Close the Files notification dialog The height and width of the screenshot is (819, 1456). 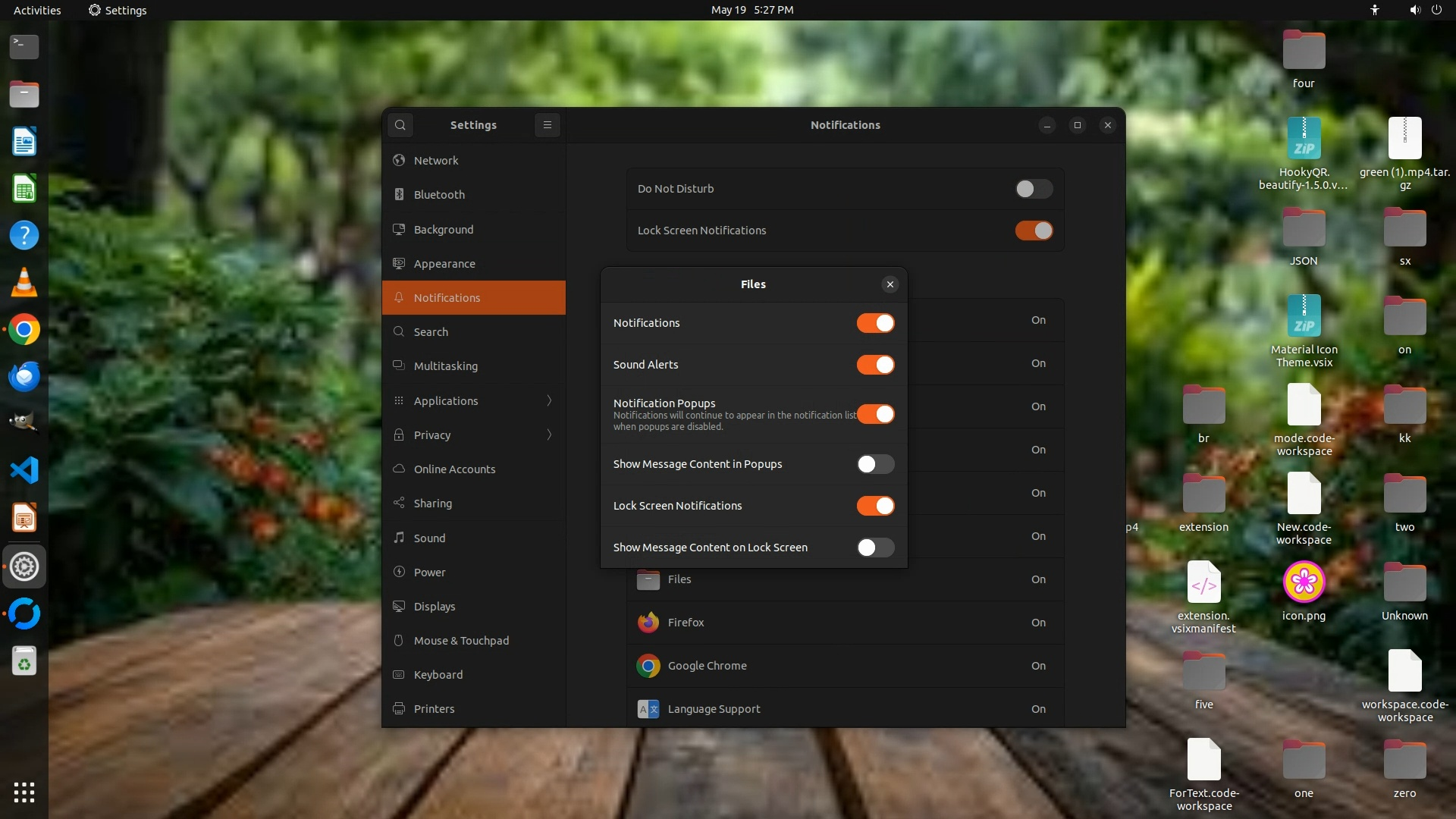tap(890, 284)
